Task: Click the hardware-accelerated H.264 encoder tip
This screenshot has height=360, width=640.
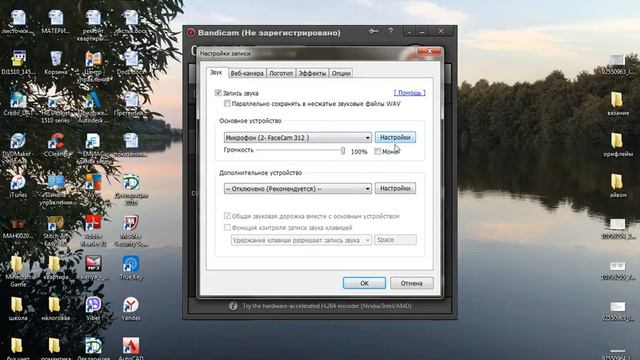Action: pos(327,306)
